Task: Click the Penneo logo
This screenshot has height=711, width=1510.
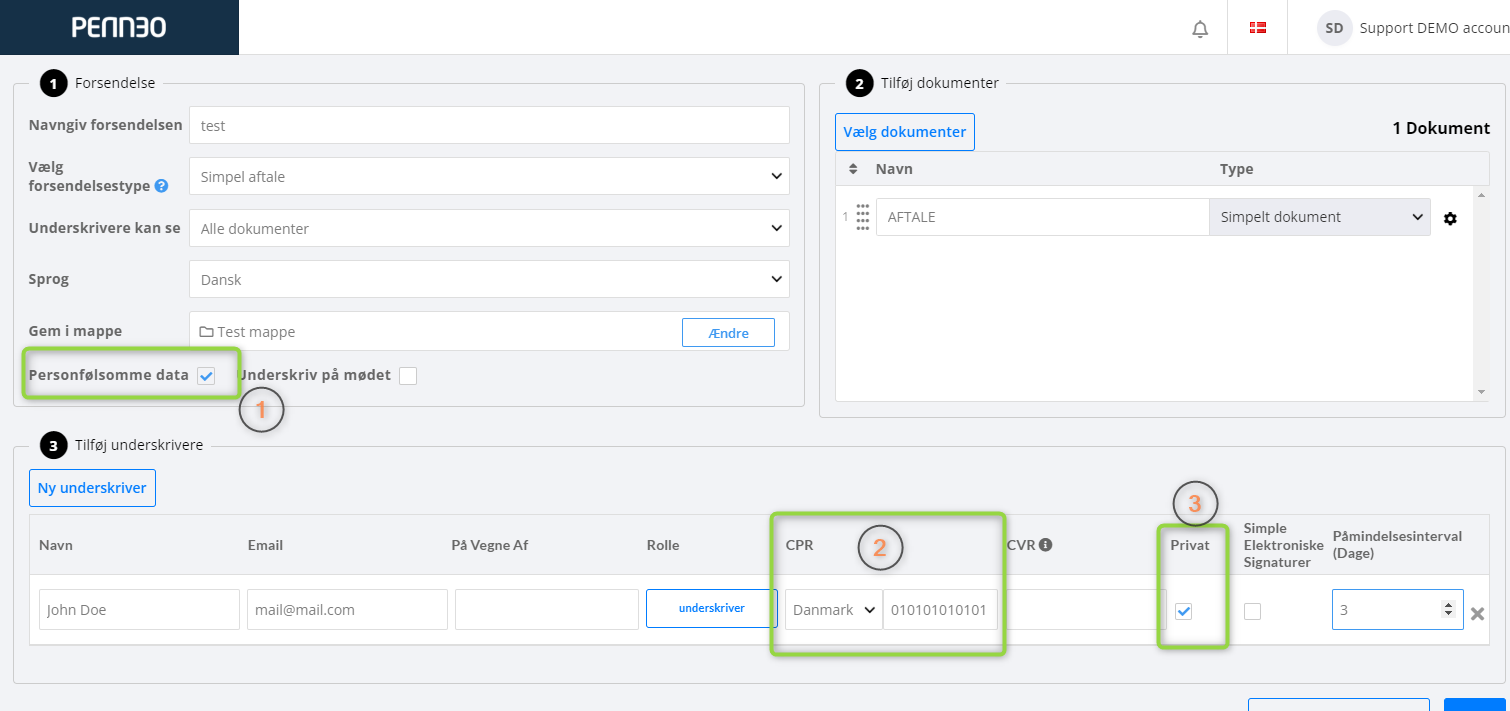Action: pos(119,27)
